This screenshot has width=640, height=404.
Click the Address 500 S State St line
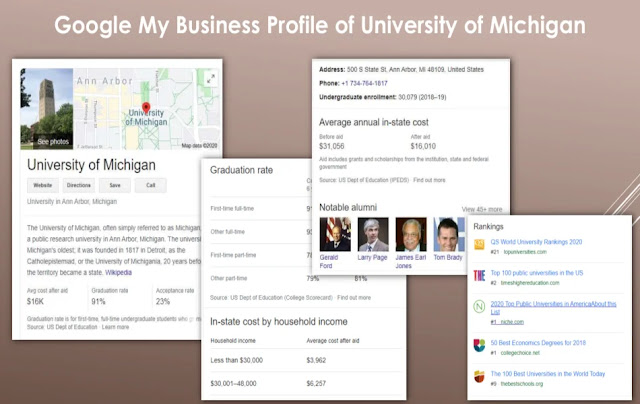click(401, 70)
